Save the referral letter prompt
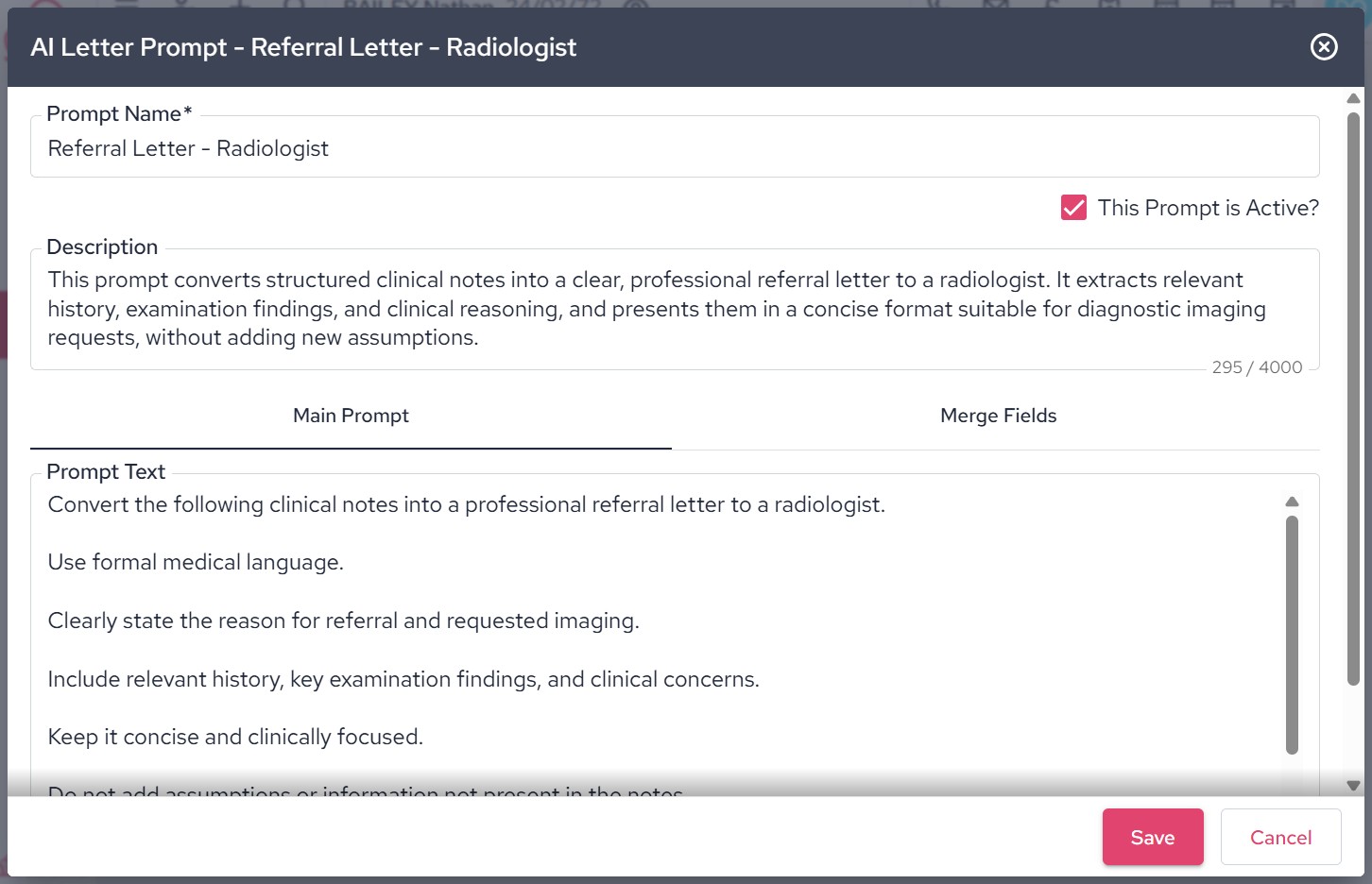The image size is (1372, 884). point(1152,837)
